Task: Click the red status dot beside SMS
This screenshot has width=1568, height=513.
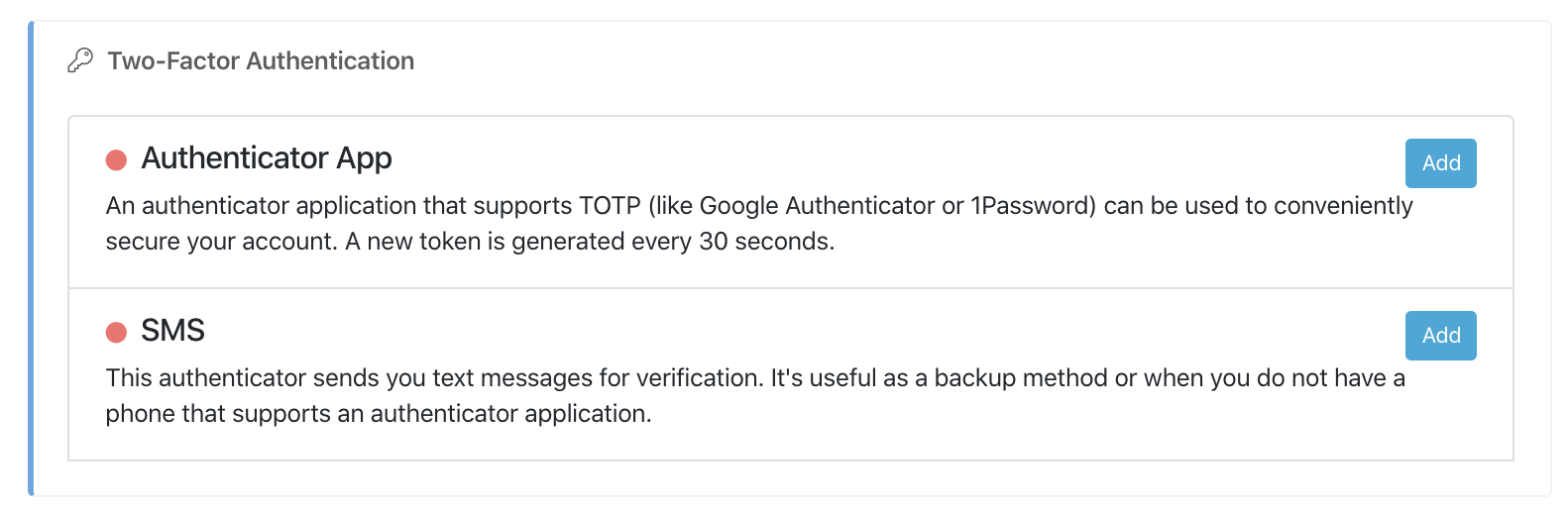Action: pyautogui.click(x=116, y=332)
